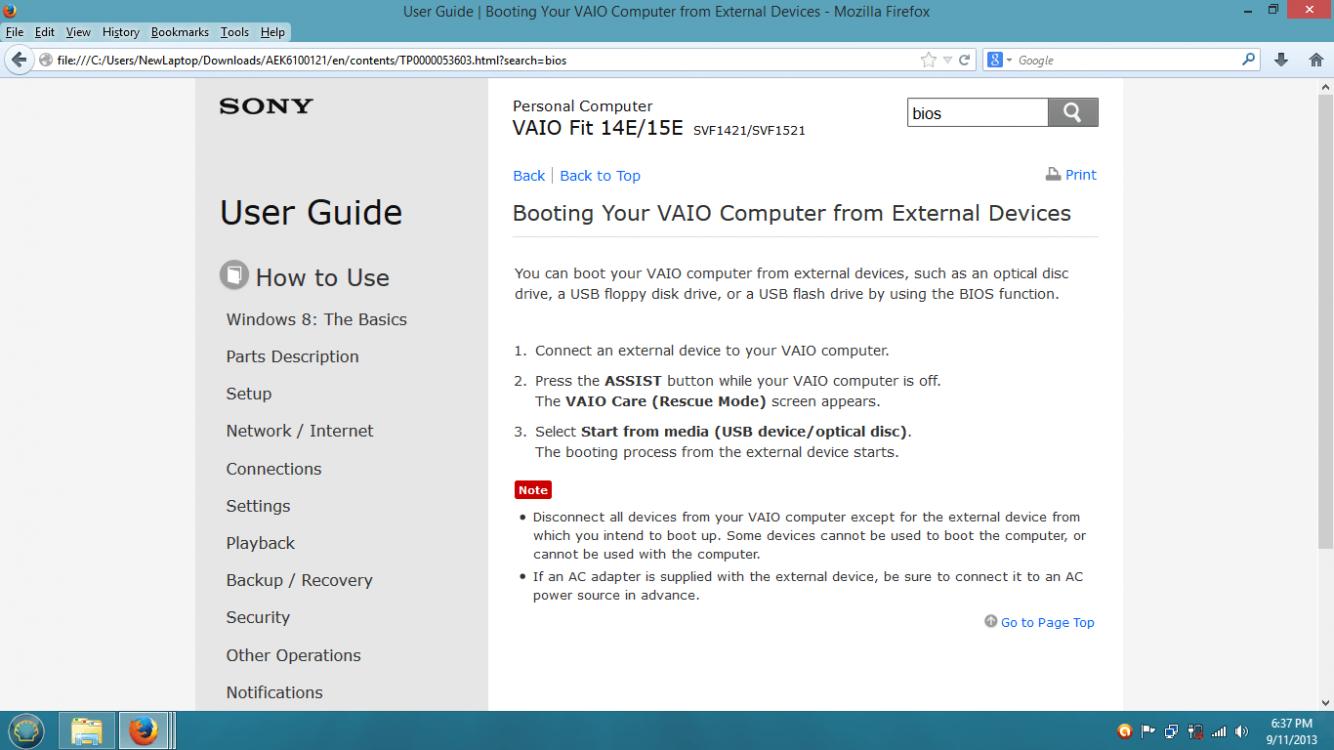This screenshot has width=1334, height=750.
Task: Open the Action Center flag tray icon
Action: click(1148, 732)
